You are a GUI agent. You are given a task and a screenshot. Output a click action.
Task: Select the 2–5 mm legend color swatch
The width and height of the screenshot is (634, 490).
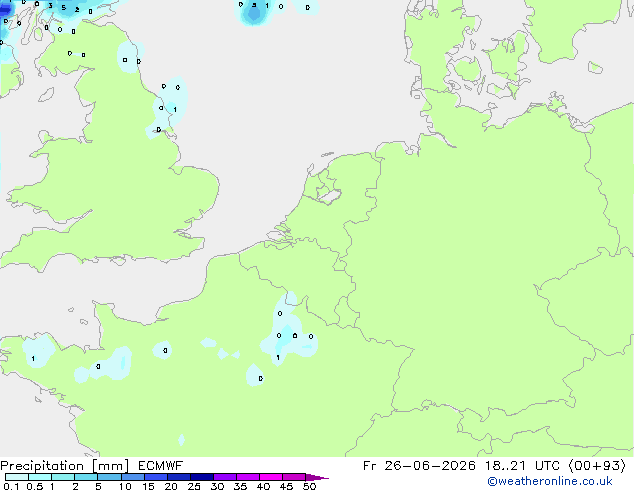[x=86, y=477]
